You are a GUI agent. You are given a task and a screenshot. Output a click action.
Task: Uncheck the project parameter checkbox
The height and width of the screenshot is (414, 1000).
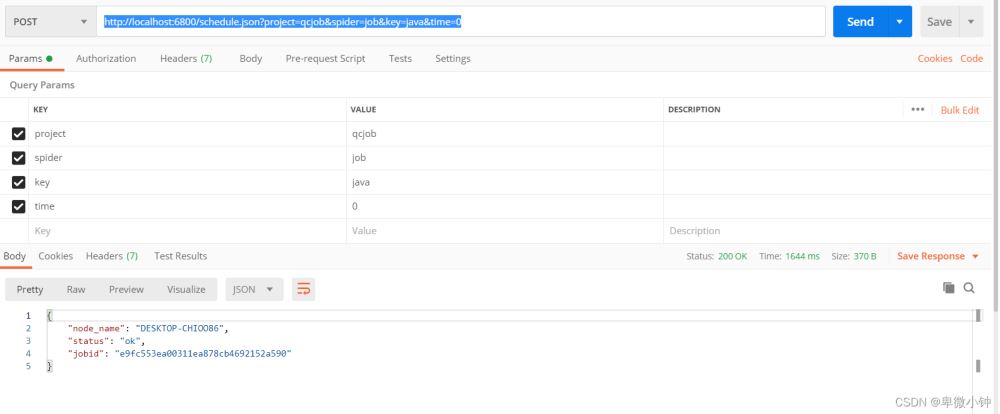[18, 134]
